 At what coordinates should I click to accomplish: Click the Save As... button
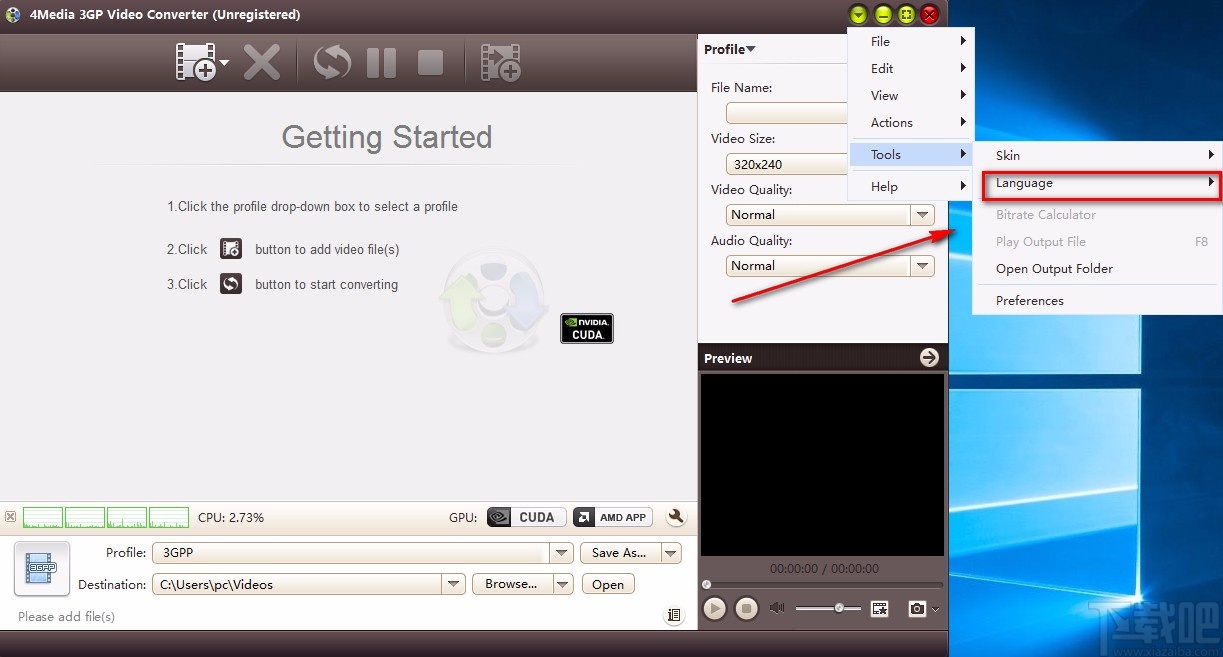point(619,553)
